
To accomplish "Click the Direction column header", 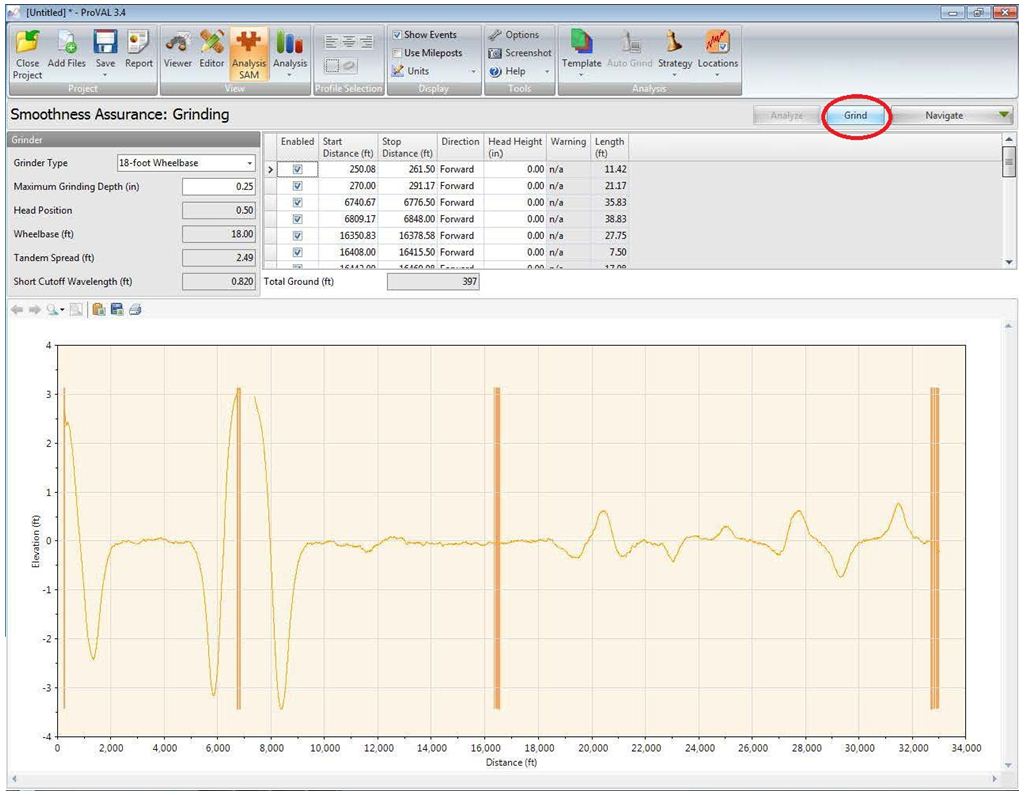I will tap(460, 147).
